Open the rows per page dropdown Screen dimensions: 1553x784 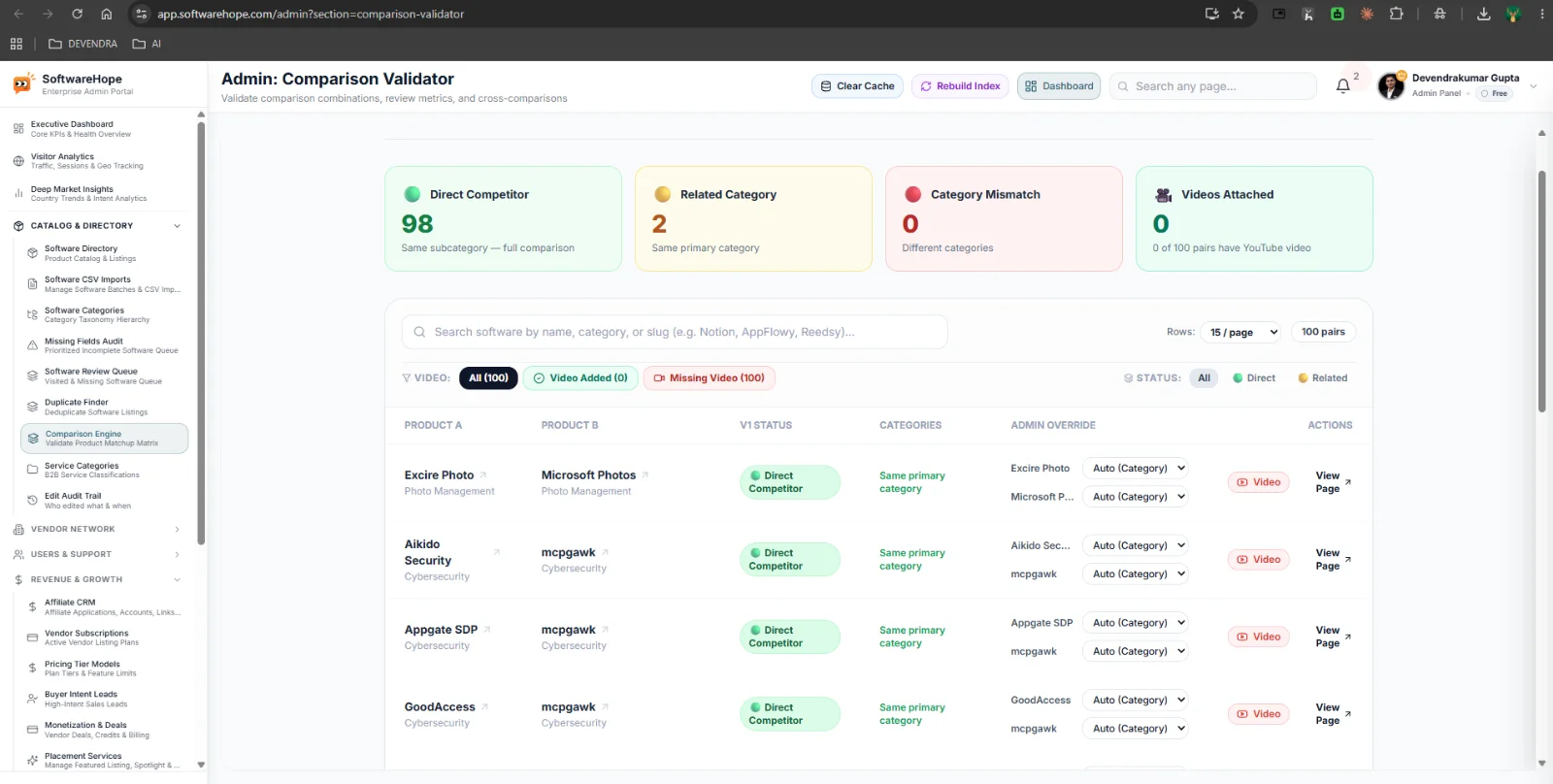1242,332
